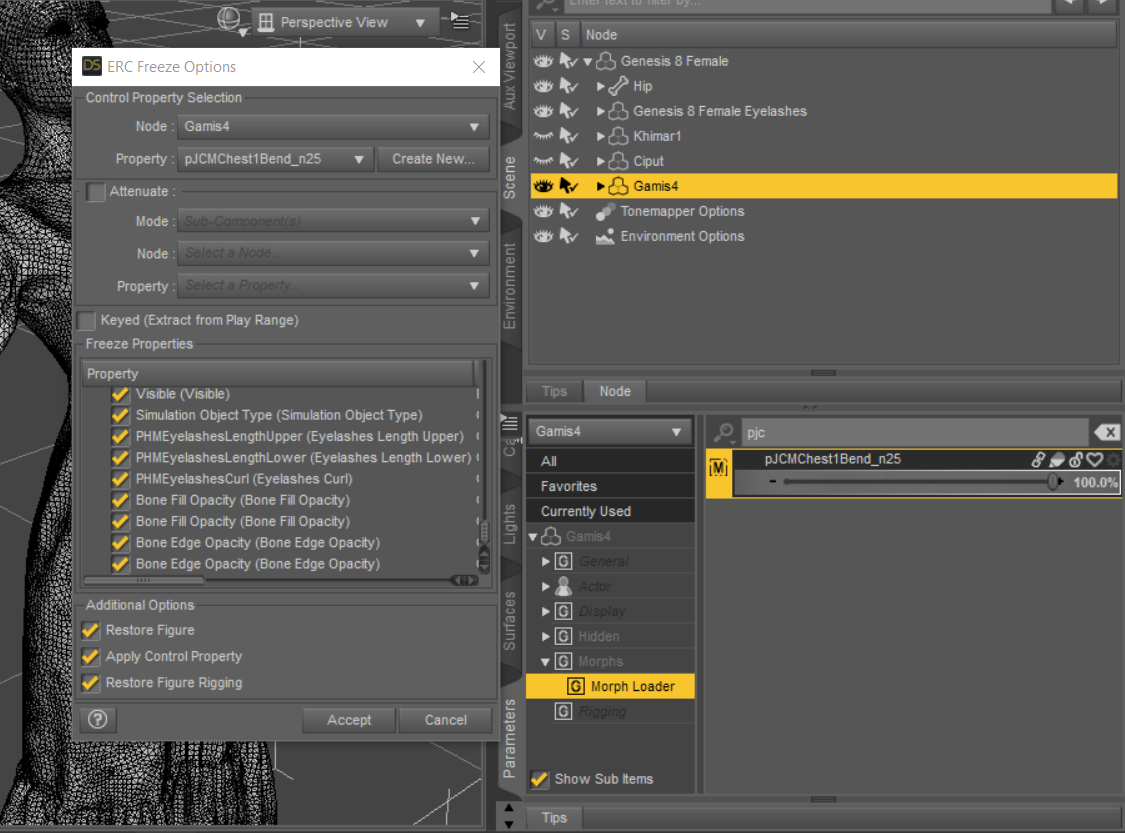Viewport: 1125px width, 833px height.
Task: Switch to the Scene pane tab
Action: (509, 177)
